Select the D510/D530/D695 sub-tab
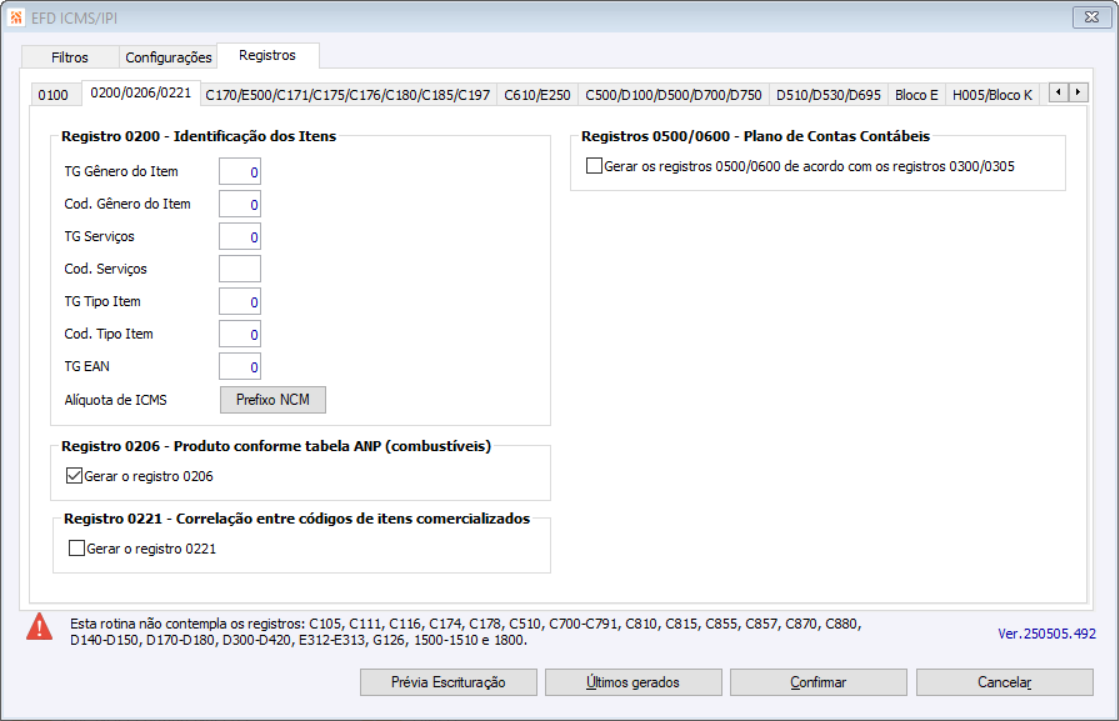The height and width of the screenshot is (721, 1119). [x=829, y=95]
